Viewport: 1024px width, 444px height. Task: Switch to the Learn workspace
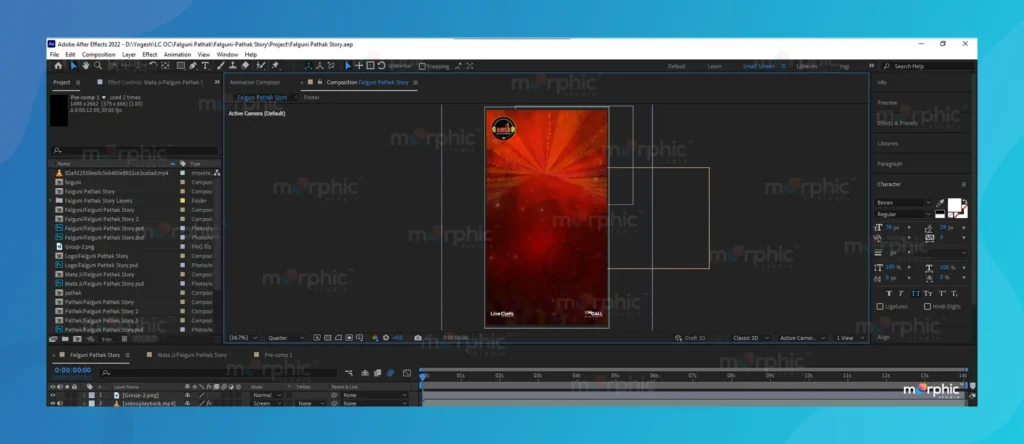714,66
